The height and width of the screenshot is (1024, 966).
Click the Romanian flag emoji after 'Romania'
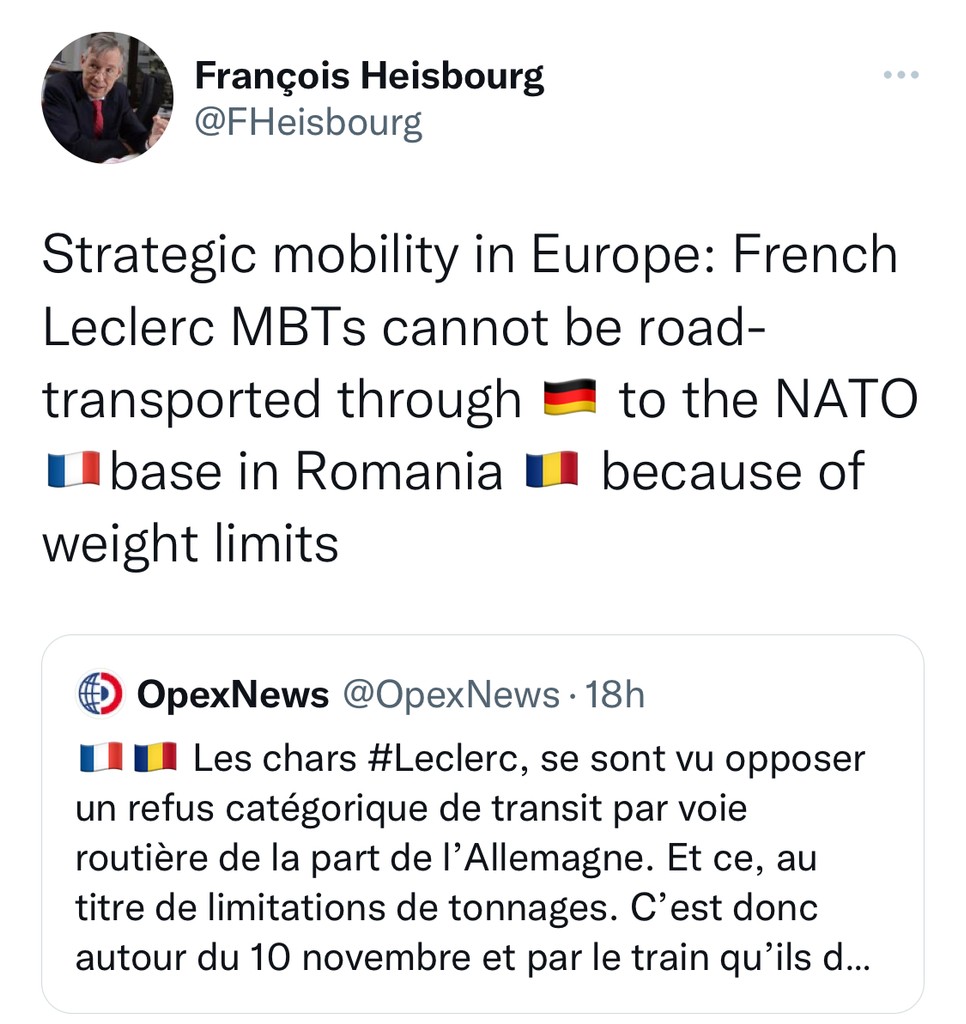(x=552, y=470)
